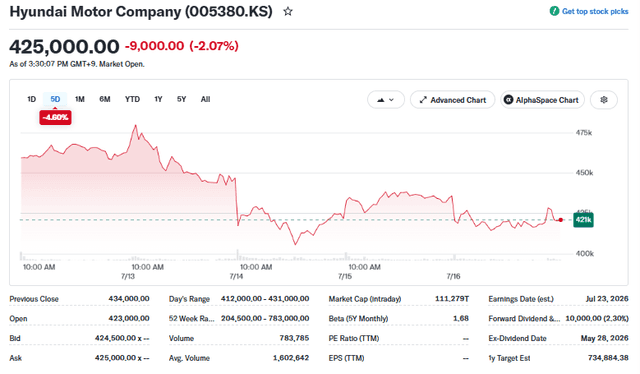This screenshot has height=374, width=640.
Task: Switch chart to 1M range
Action: click(x=80, y=99)
